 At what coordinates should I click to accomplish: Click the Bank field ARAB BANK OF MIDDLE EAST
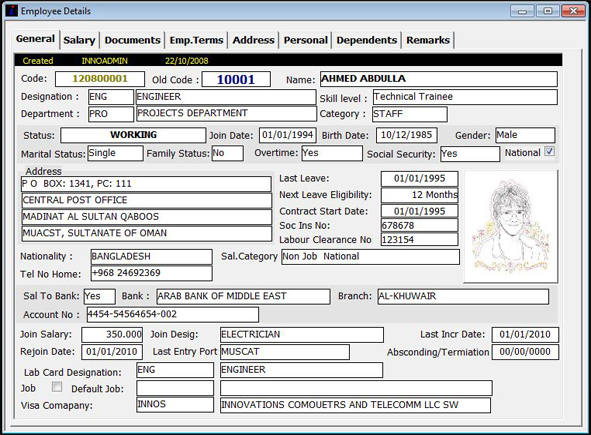(x=243, y=297)
